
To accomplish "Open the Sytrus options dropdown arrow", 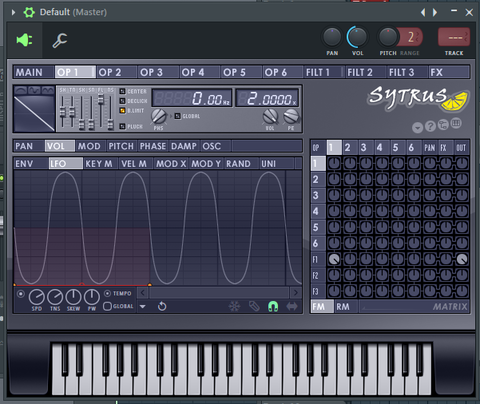I will tap(417, 127).
